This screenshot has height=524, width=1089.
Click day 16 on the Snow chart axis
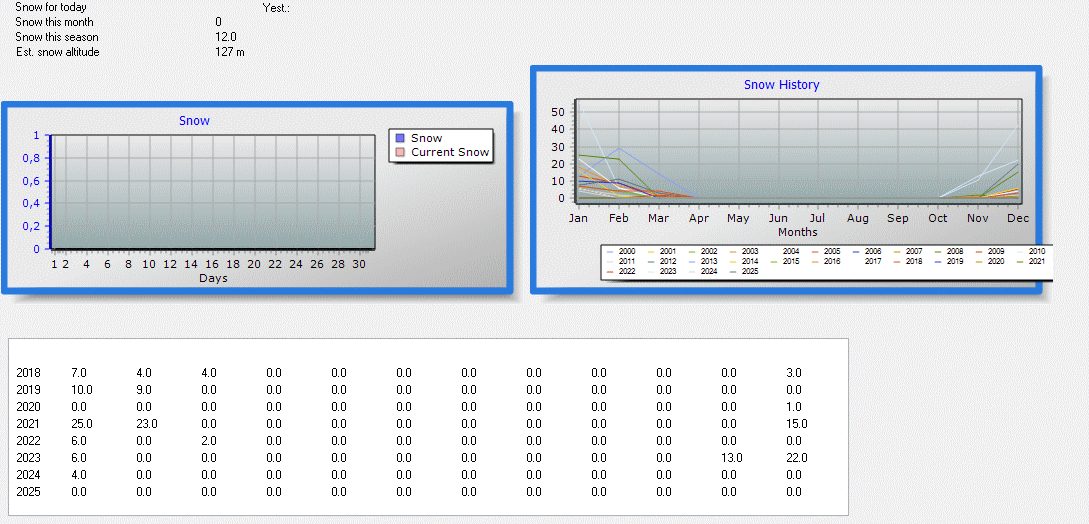(212, 264)
